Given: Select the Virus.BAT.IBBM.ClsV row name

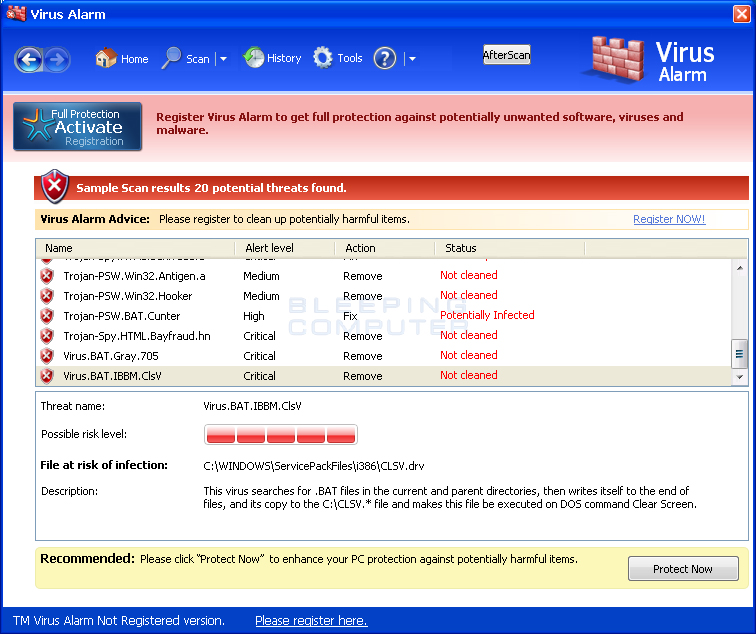Looking at the screenshot, I should click(x=112, y=376).
